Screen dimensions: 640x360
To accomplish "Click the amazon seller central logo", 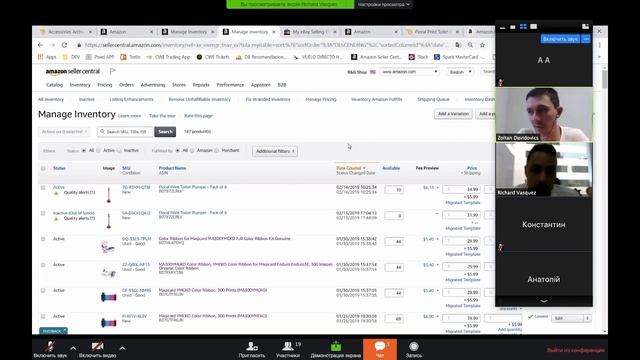I will [x=73, y=71].
